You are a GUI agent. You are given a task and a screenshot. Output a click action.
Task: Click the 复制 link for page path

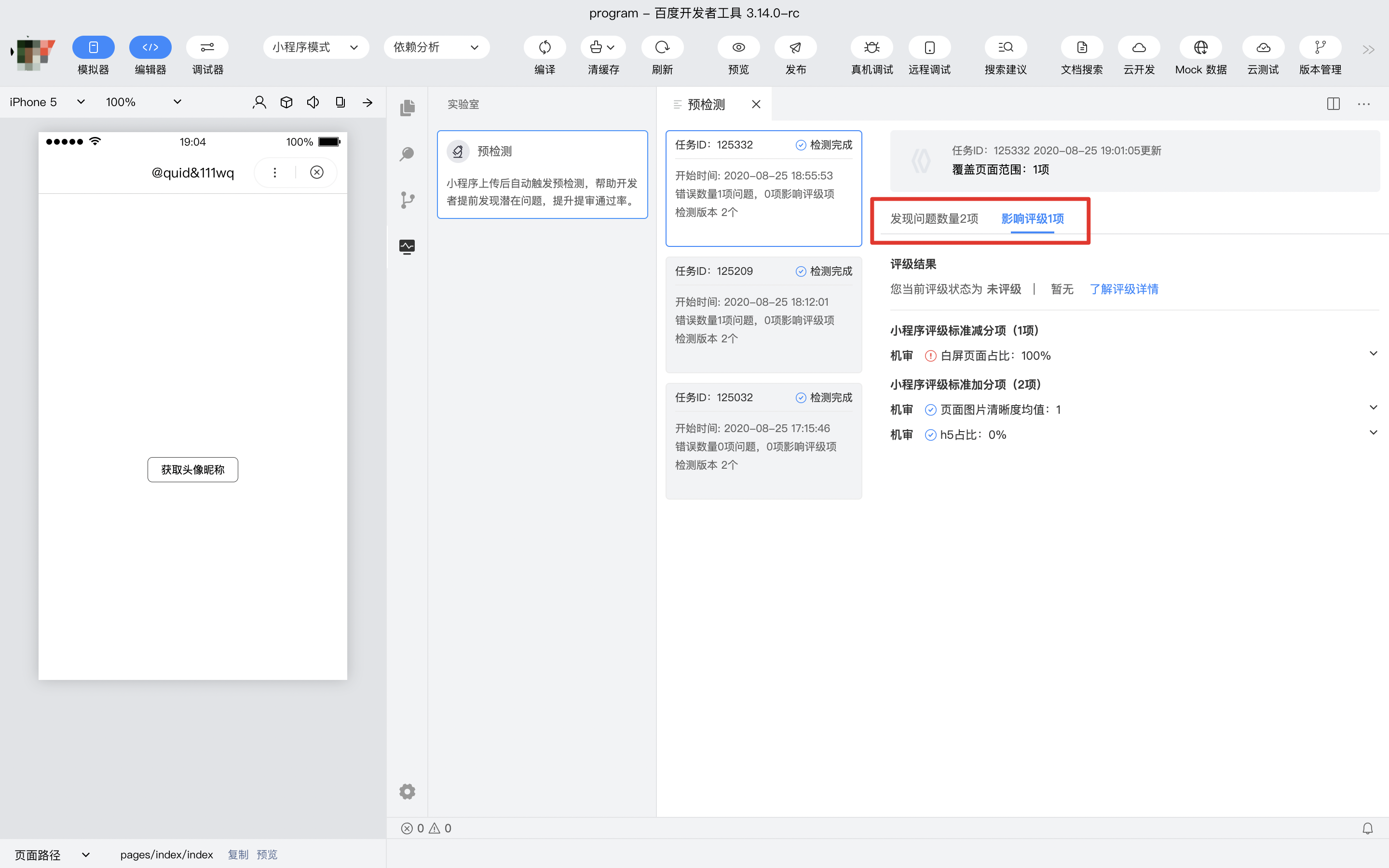click(x=238, y=855)
